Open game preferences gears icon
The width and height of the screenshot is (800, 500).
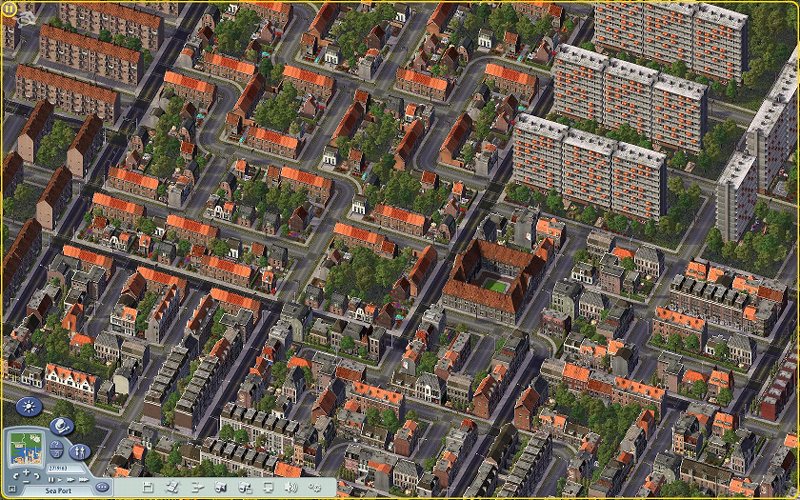click(314, 488)
